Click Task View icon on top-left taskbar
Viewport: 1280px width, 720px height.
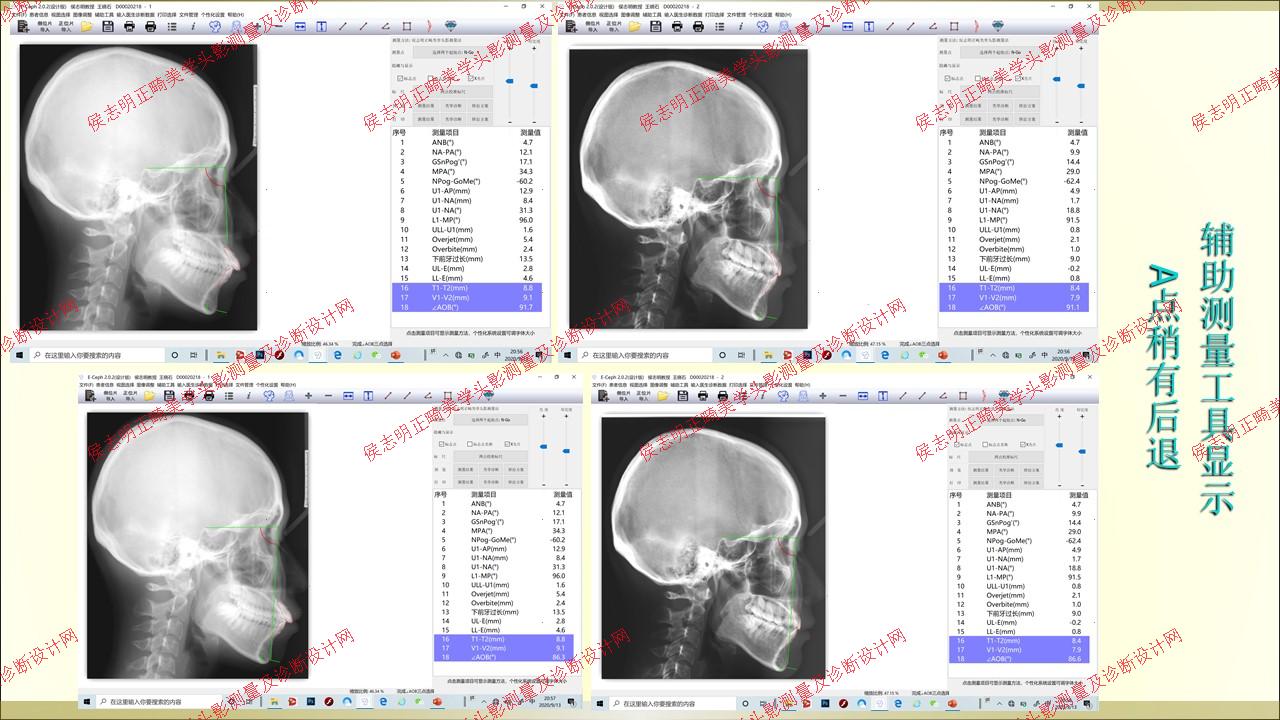coord(192,355)
